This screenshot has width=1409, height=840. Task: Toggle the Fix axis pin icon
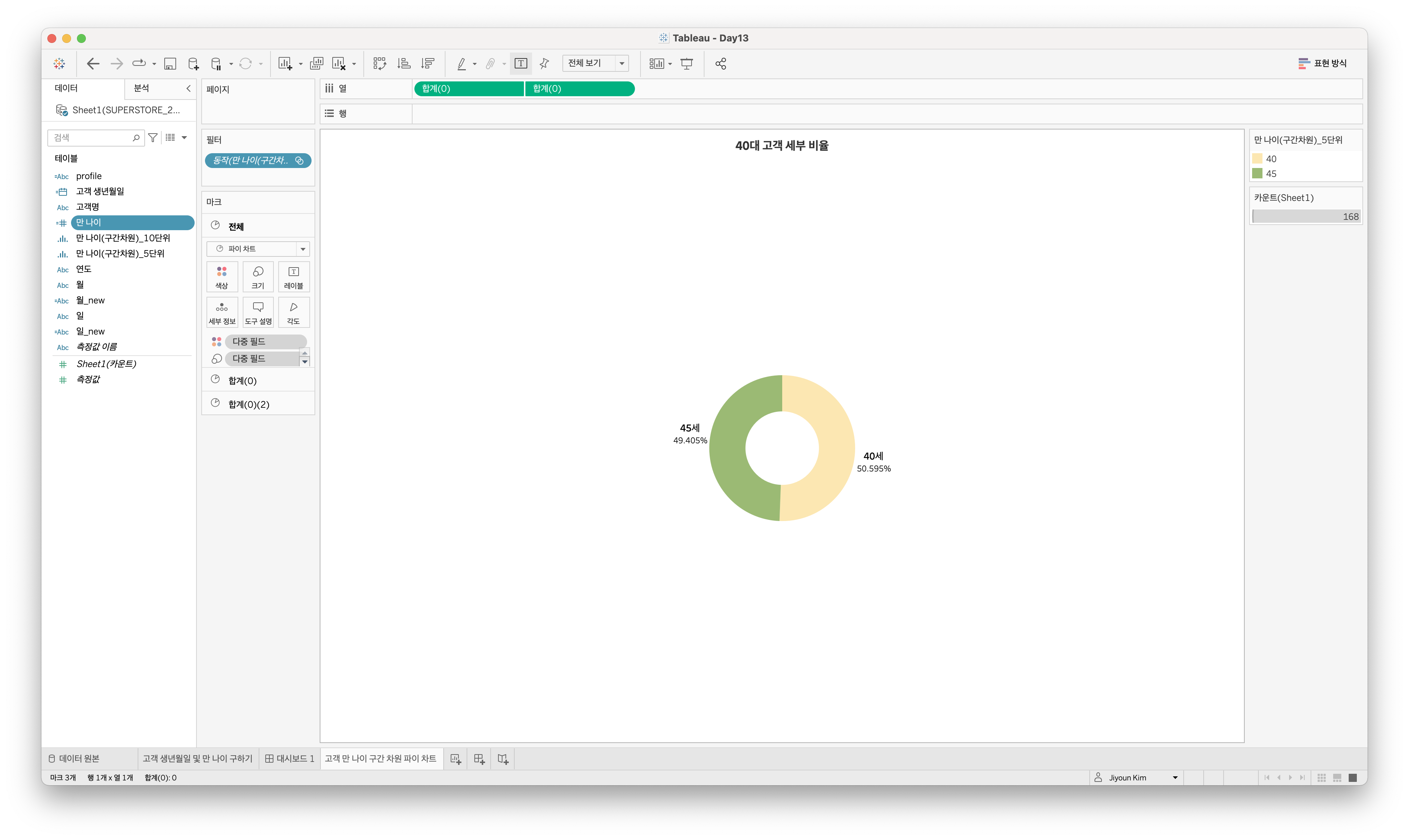pos(544,63)
